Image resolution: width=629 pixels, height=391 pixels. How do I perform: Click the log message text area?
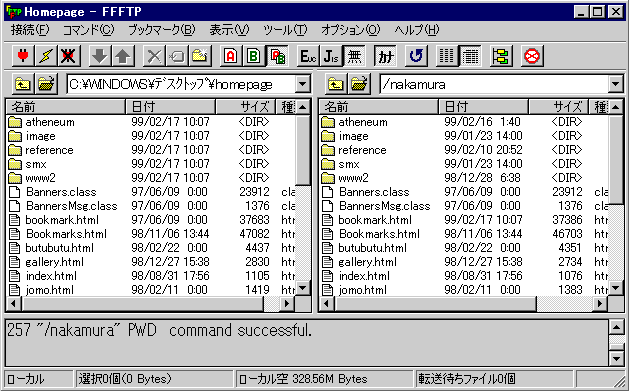coord(306,343)
